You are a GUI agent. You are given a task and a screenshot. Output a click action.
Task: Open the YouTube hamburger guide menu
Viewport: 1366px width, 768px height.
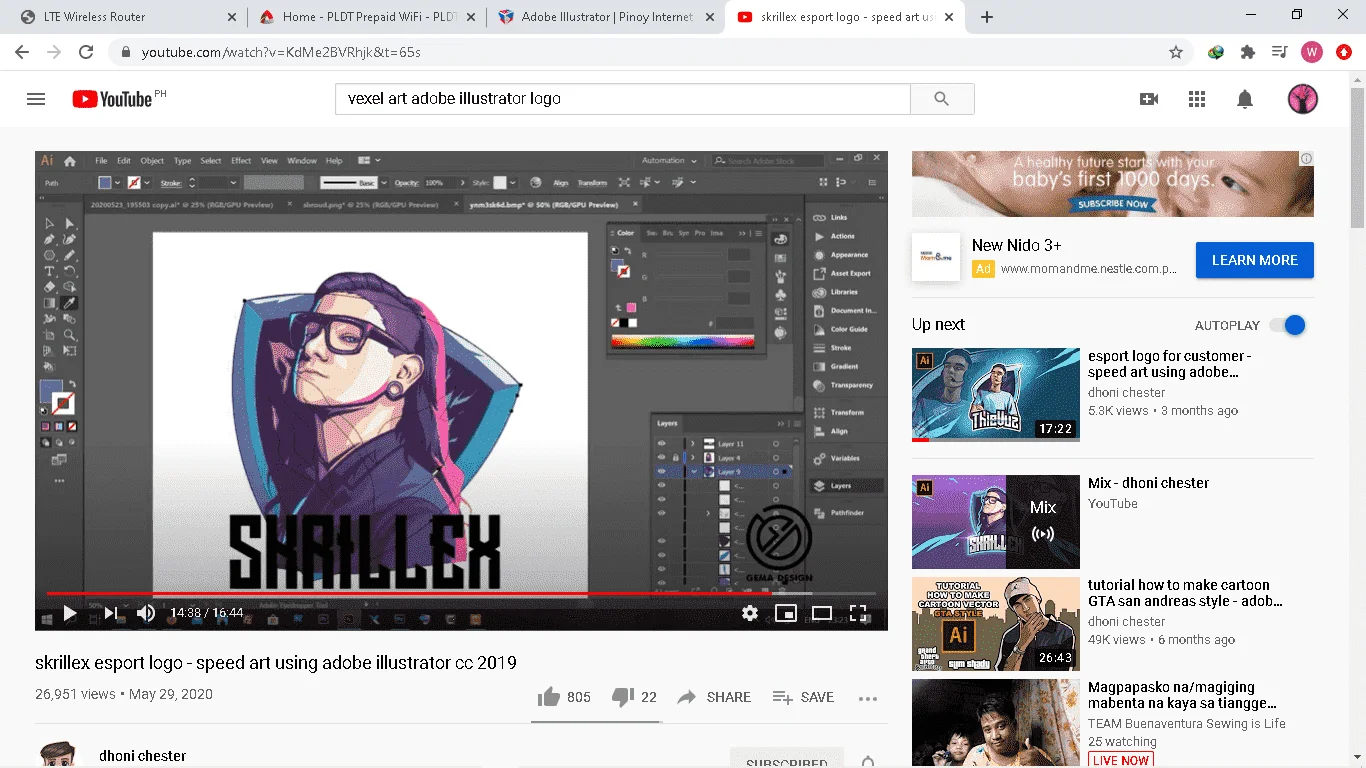tap(36, 99)
